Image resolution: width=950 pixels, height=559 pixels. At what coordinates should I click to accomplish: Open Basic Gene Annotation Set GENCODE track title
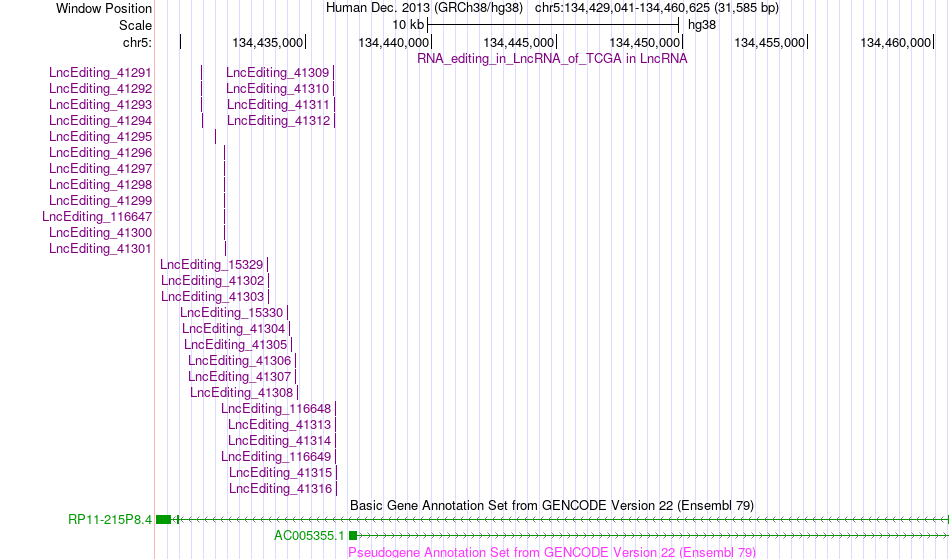552,505
